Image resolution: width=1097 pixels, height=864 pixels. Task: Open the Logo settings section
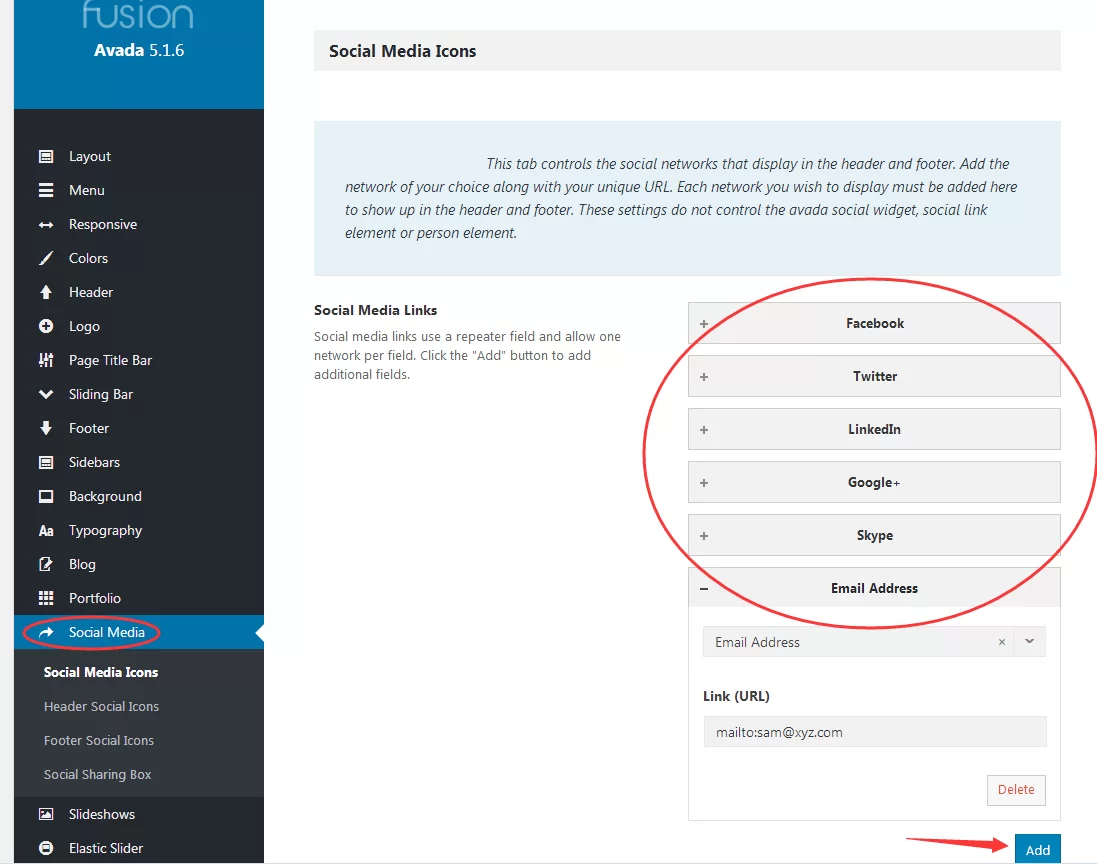click(x=139, y=326)
